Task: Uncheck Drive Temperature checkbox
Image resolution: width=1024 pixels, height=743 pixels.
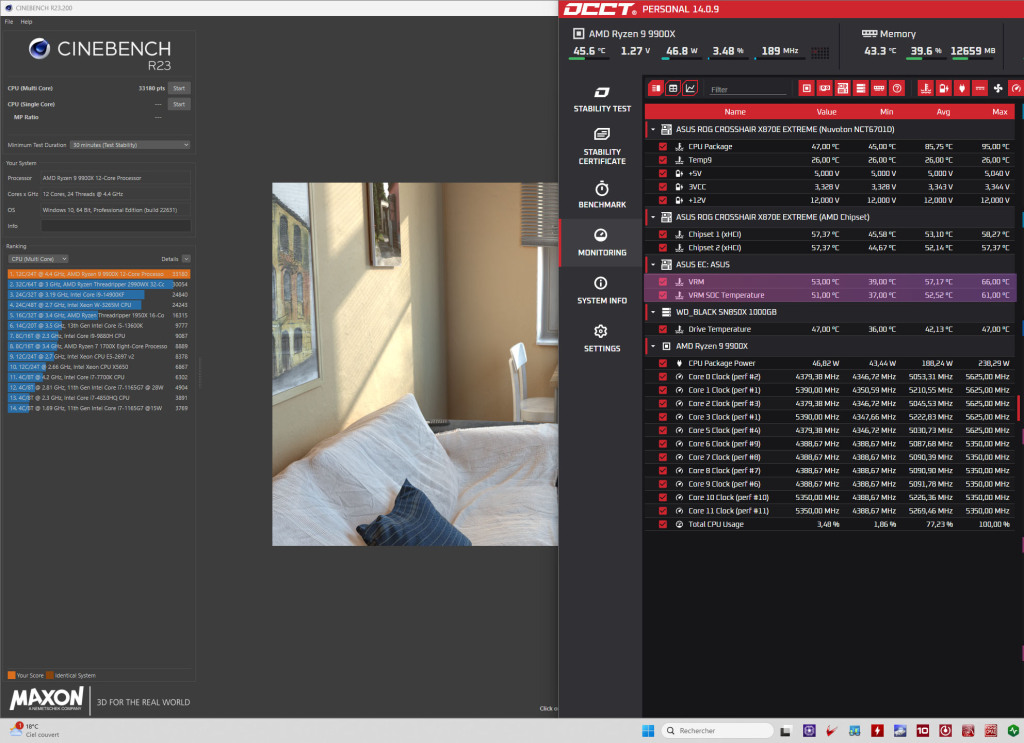Action: click(663, 329)
